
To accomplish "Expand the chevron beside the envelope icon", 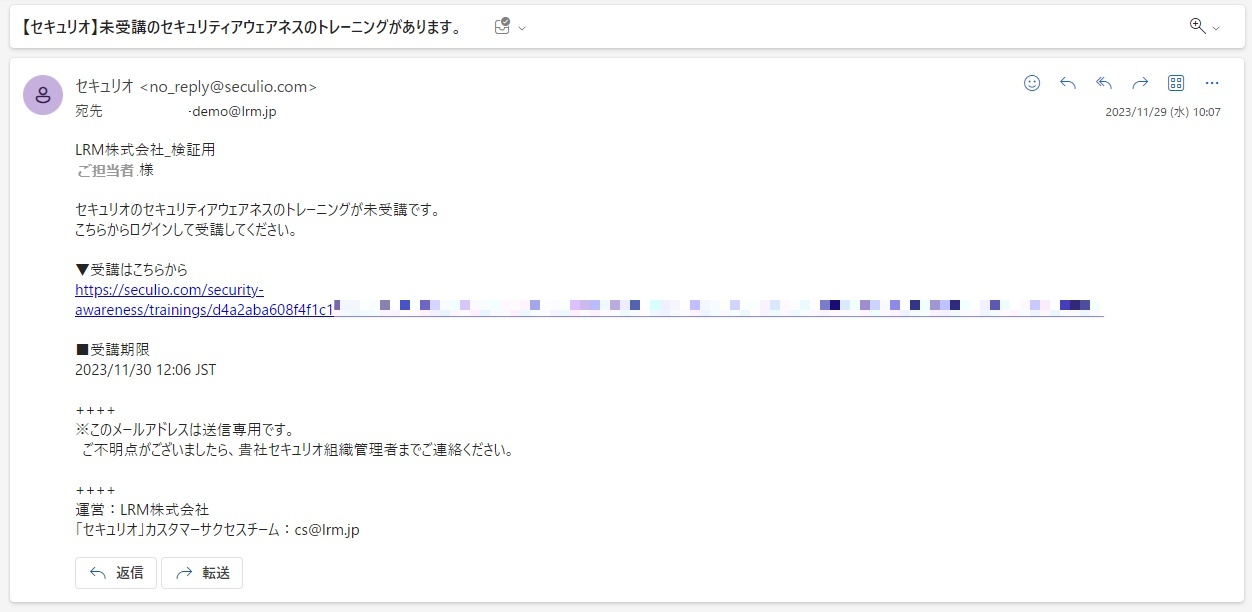I will 521,28.
